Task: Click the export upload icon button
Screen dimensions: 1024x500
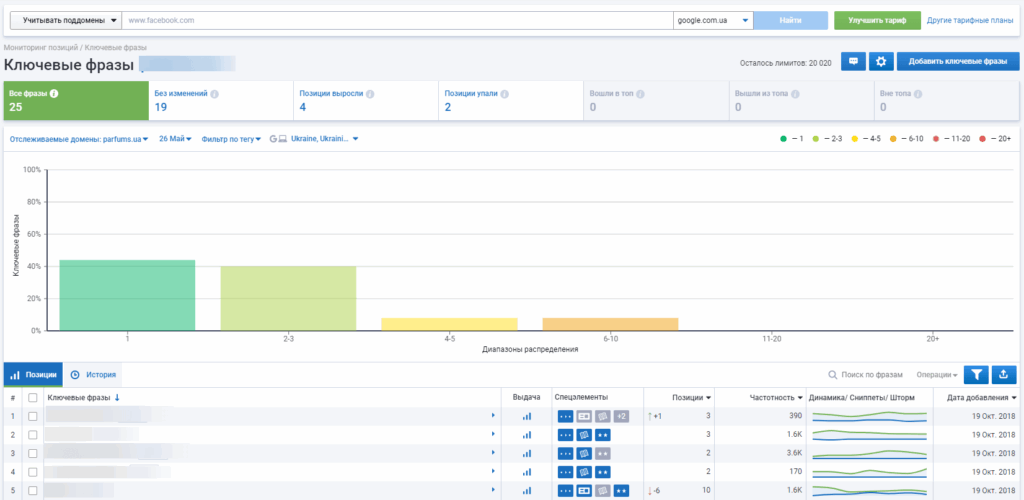Action: tap(1004, 375)
